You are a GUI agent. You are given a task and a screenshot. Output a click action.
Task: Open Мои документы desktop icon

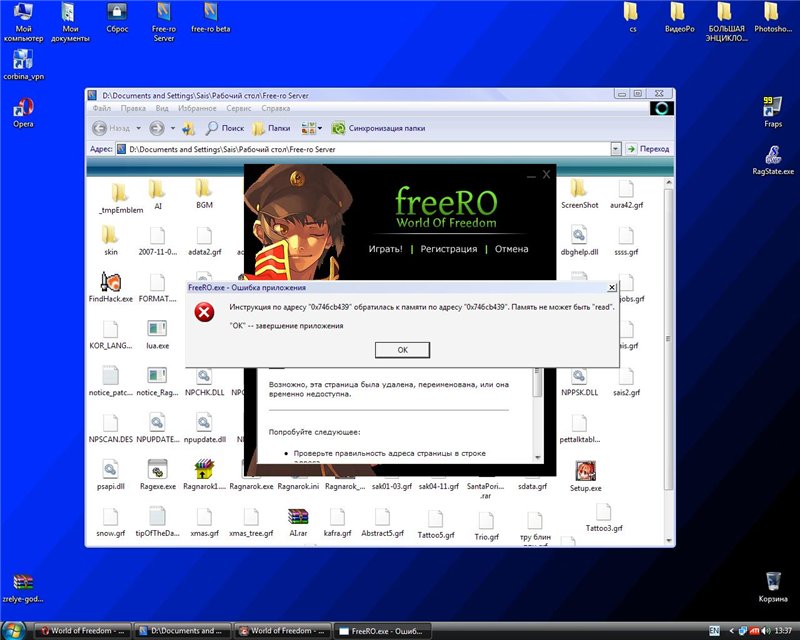pos(70,21)
